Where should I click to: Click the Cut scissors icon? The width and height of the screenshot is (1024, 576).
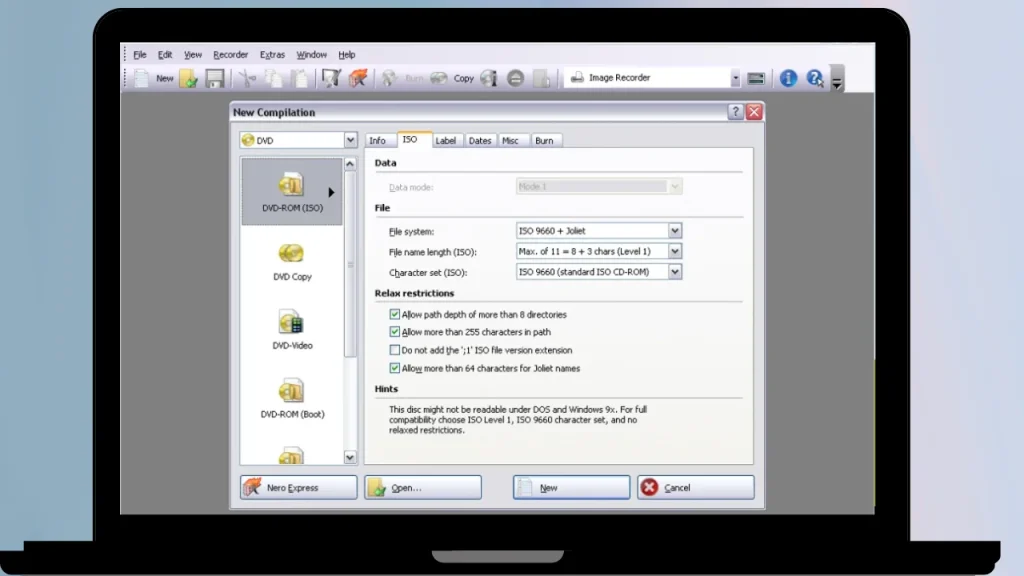(248, 78)
